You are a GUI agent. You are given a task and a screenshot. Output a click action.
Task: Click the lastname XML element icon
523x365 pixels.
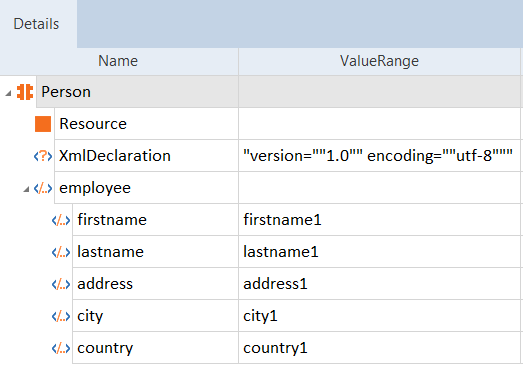click(61, 252)
